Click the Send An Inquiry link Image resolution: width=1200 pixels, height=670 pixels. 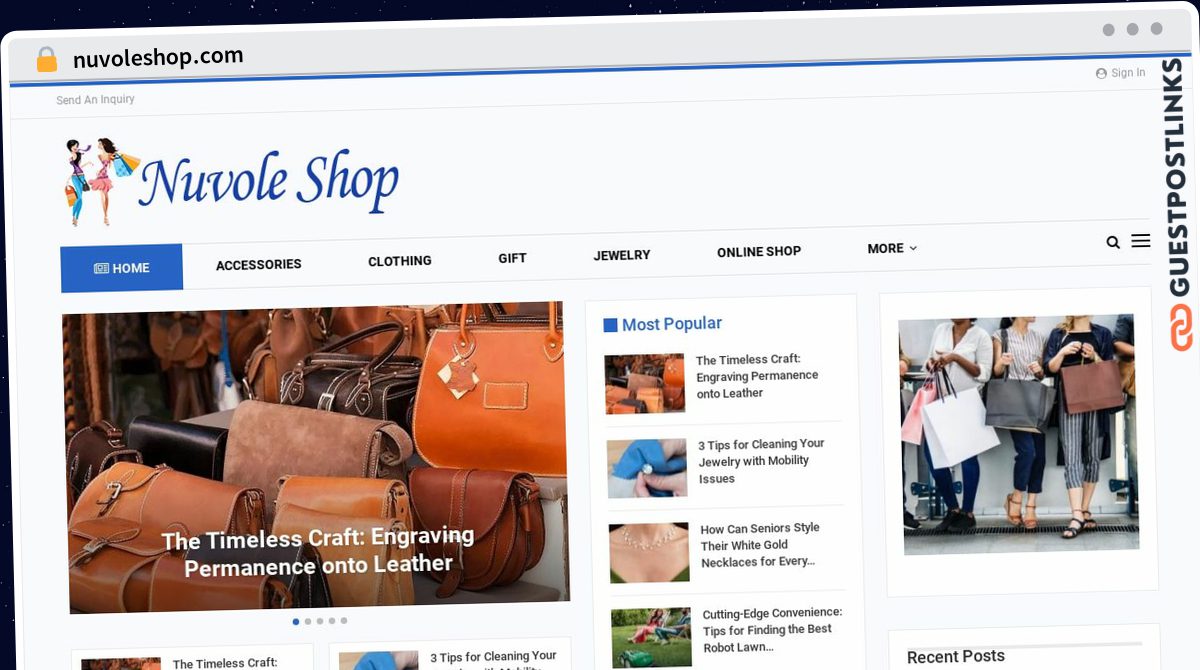click(95, 100)
